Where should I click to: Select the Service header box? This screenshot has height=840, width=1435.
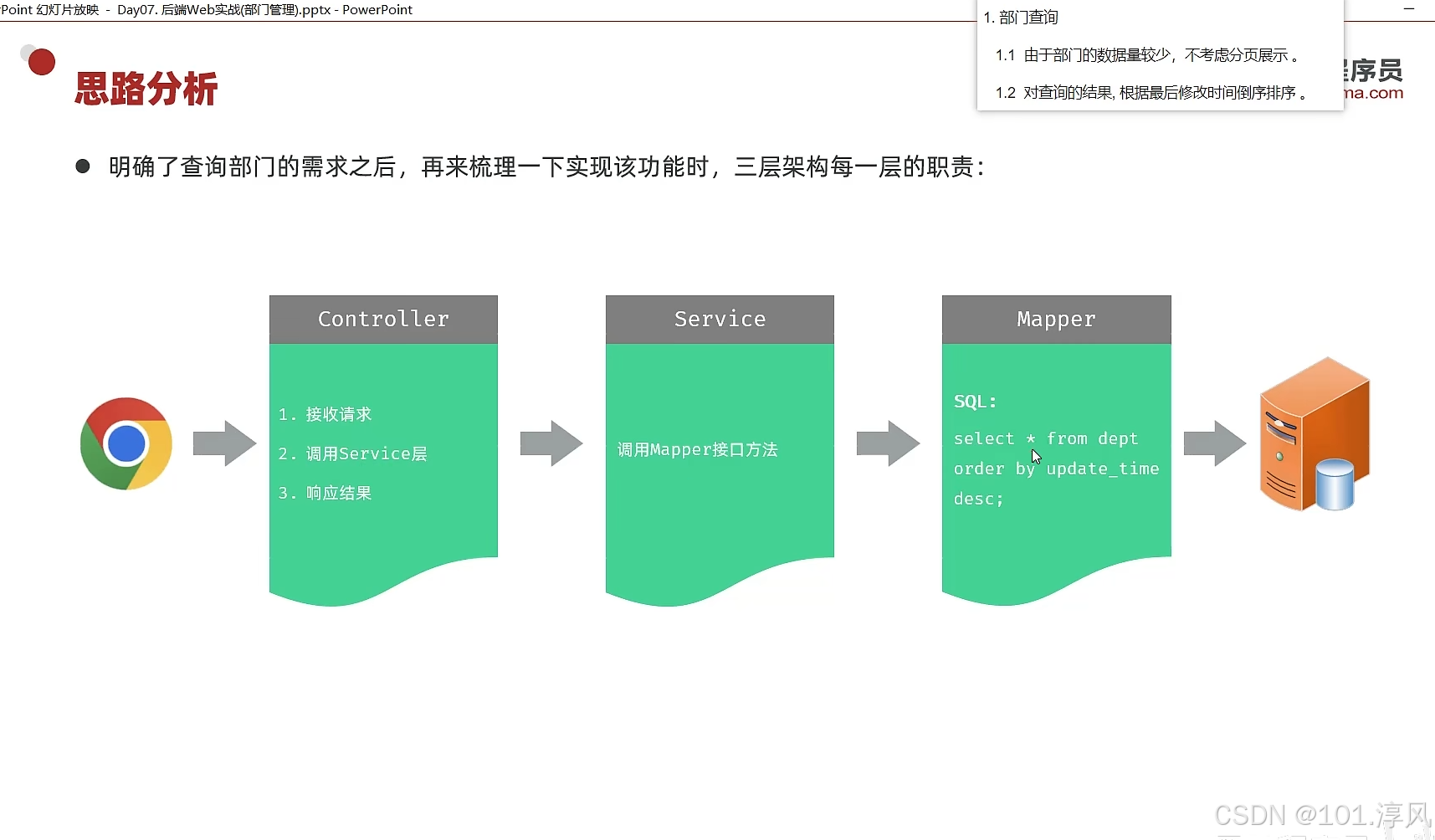pyautogui.click(x=720, y=319)
